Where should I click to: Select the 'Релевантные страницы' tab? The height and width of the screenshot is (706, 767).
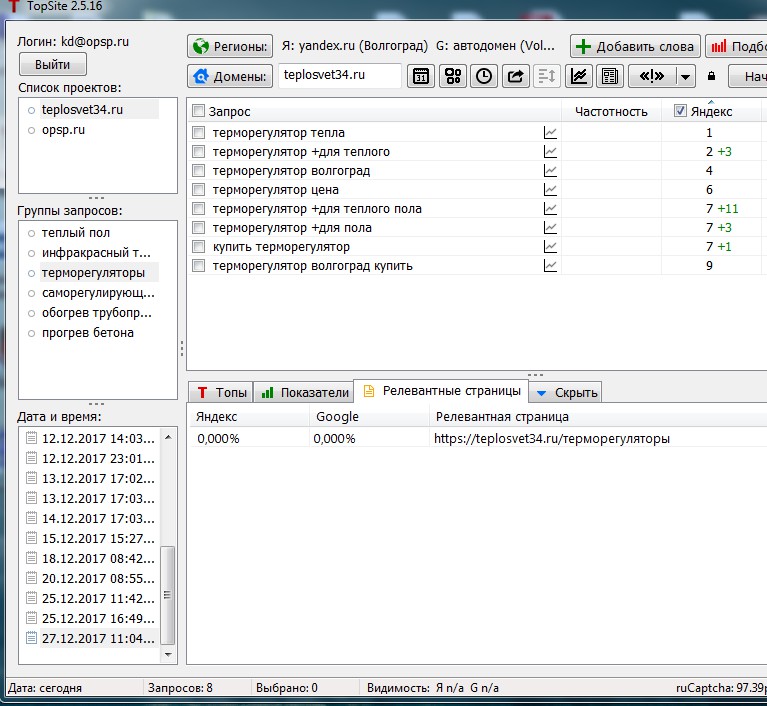tap(441, 391)
